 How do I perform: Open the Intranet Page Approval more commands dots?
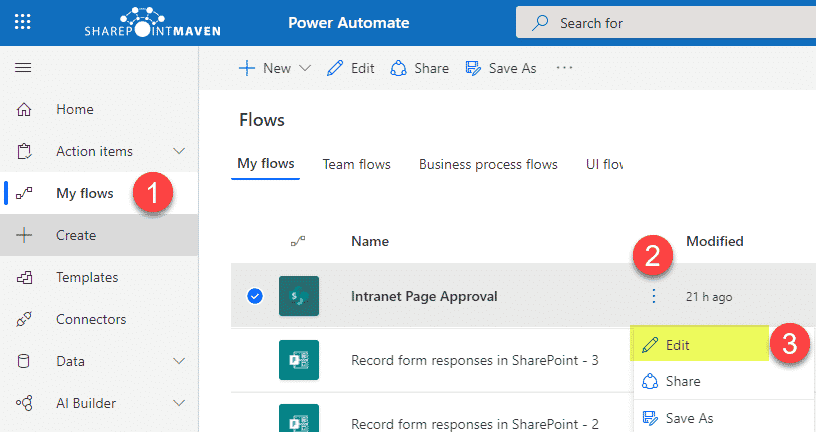pos(654,296)
